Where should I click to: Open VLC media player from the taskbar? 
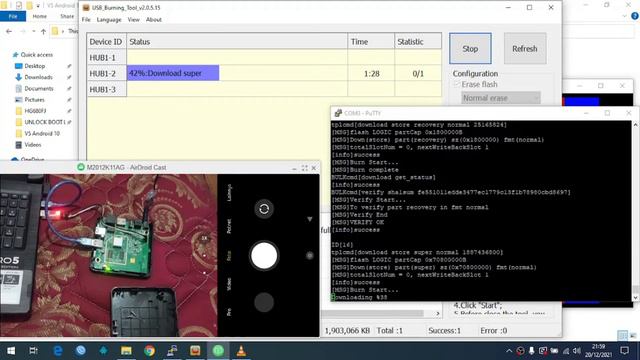(241, 351)
